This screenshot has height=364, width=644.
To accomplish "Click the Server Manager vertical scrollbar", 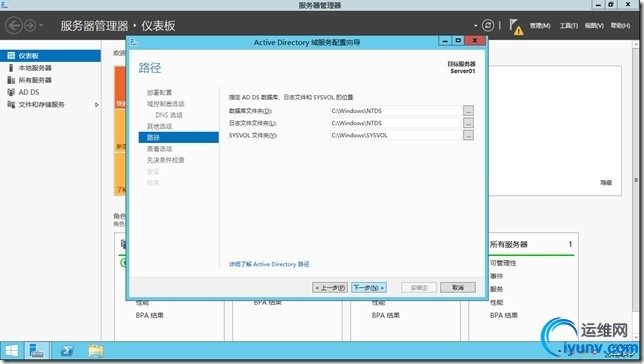I will point(636,181).
